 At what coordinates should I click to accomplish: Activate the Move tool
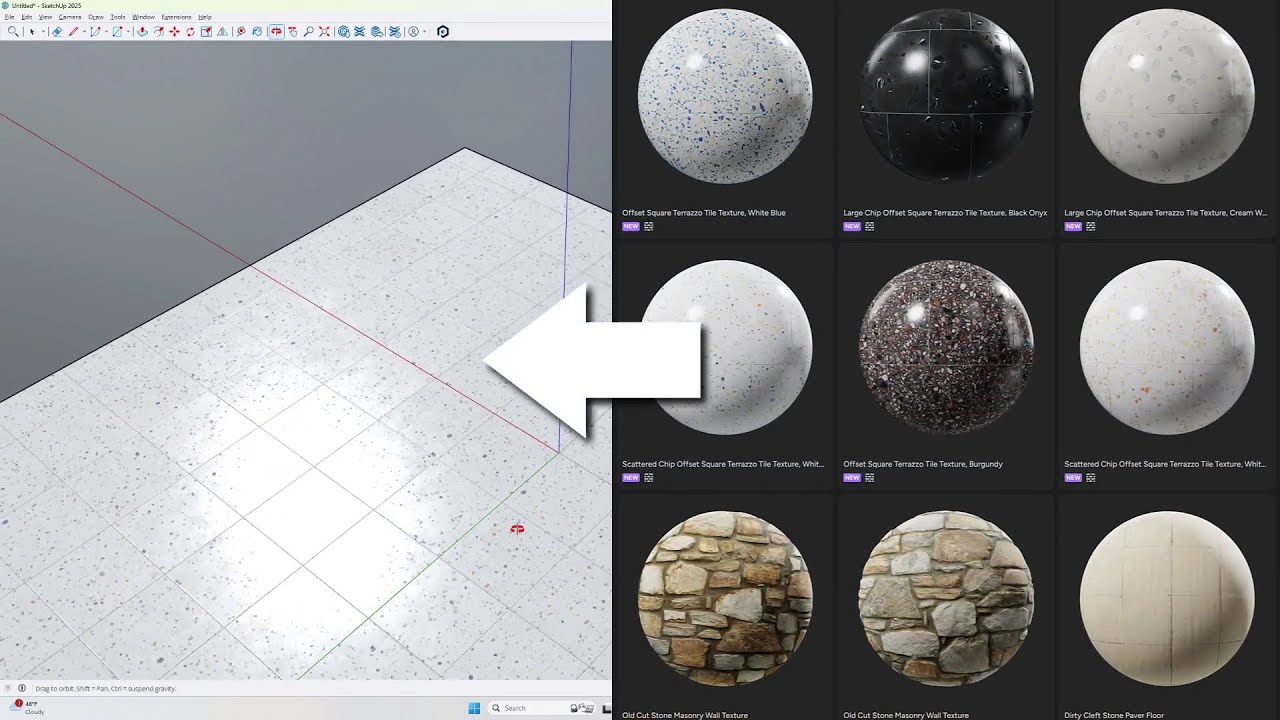click(x=174, y=32)
